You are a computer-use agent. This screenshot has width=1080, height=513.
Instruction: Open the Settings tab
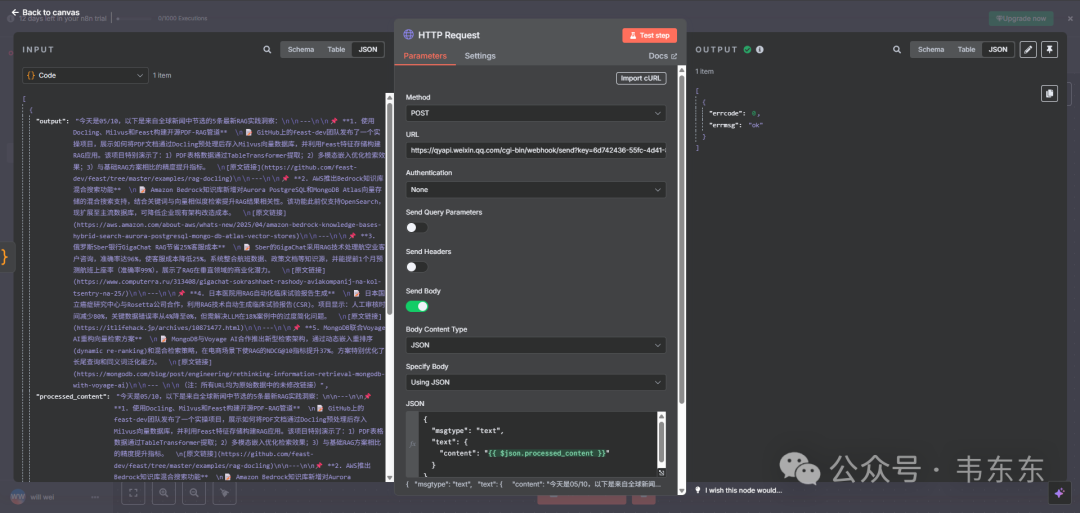(x=480, y=56)
